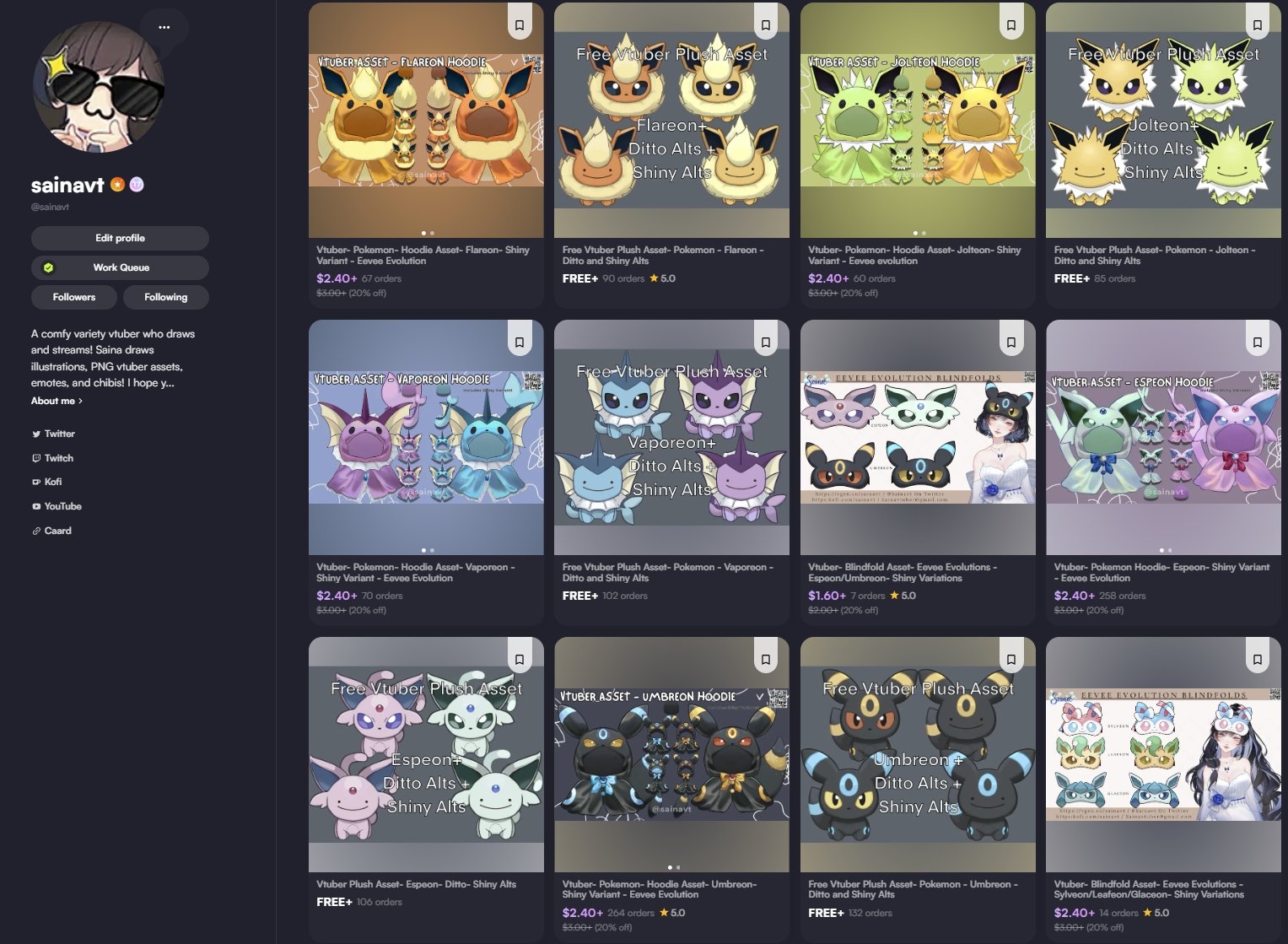
Task: Click the orange badge beside sainavt name
Action: 117,184
